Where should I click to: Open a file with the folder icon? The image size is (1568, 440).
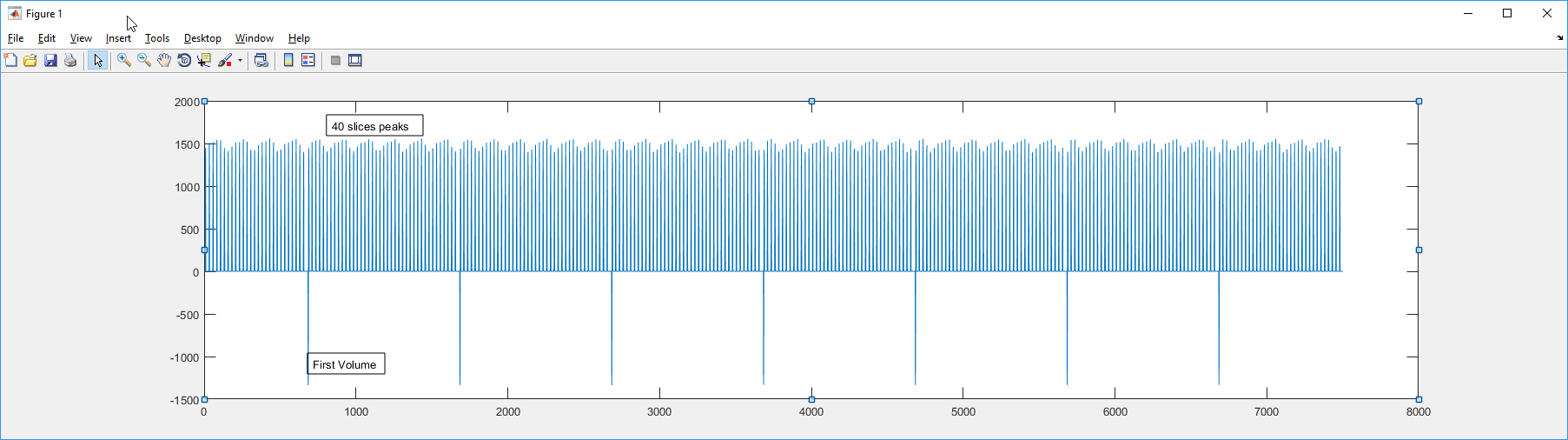click(x=30, y=60)
